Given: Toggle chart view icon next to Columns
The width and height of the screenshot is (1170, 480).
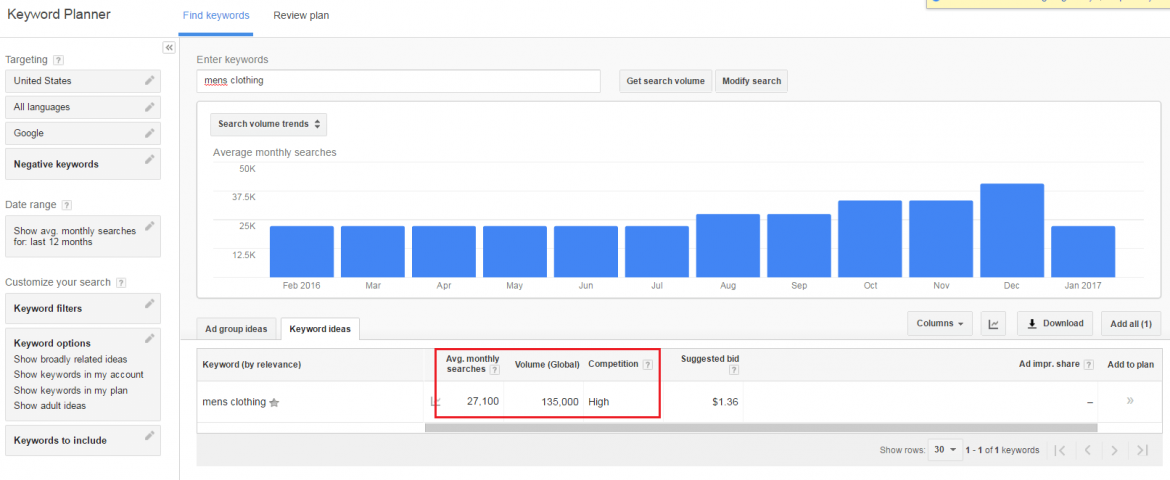Looking at the screenshot, I should tap(993, 323).
